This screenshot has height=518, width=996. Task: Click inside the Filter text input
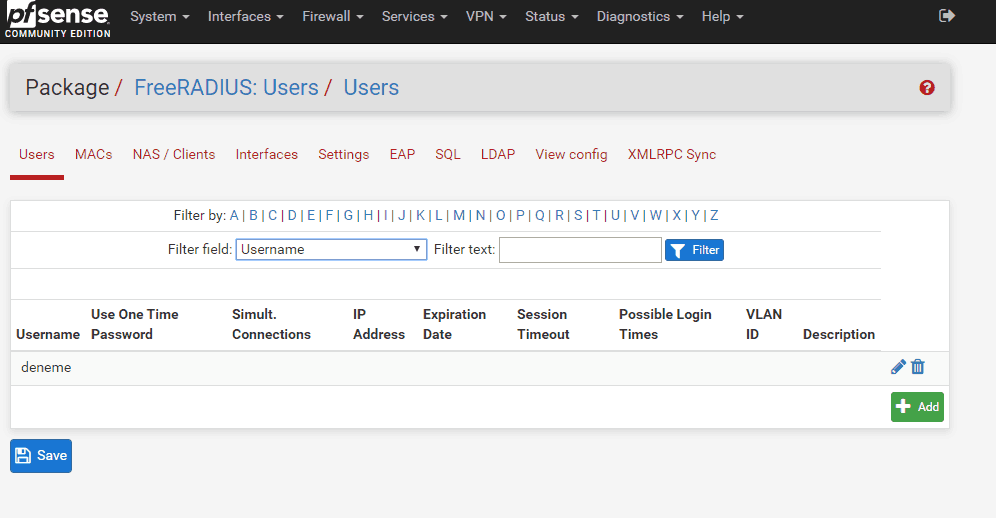coord(580,250)
